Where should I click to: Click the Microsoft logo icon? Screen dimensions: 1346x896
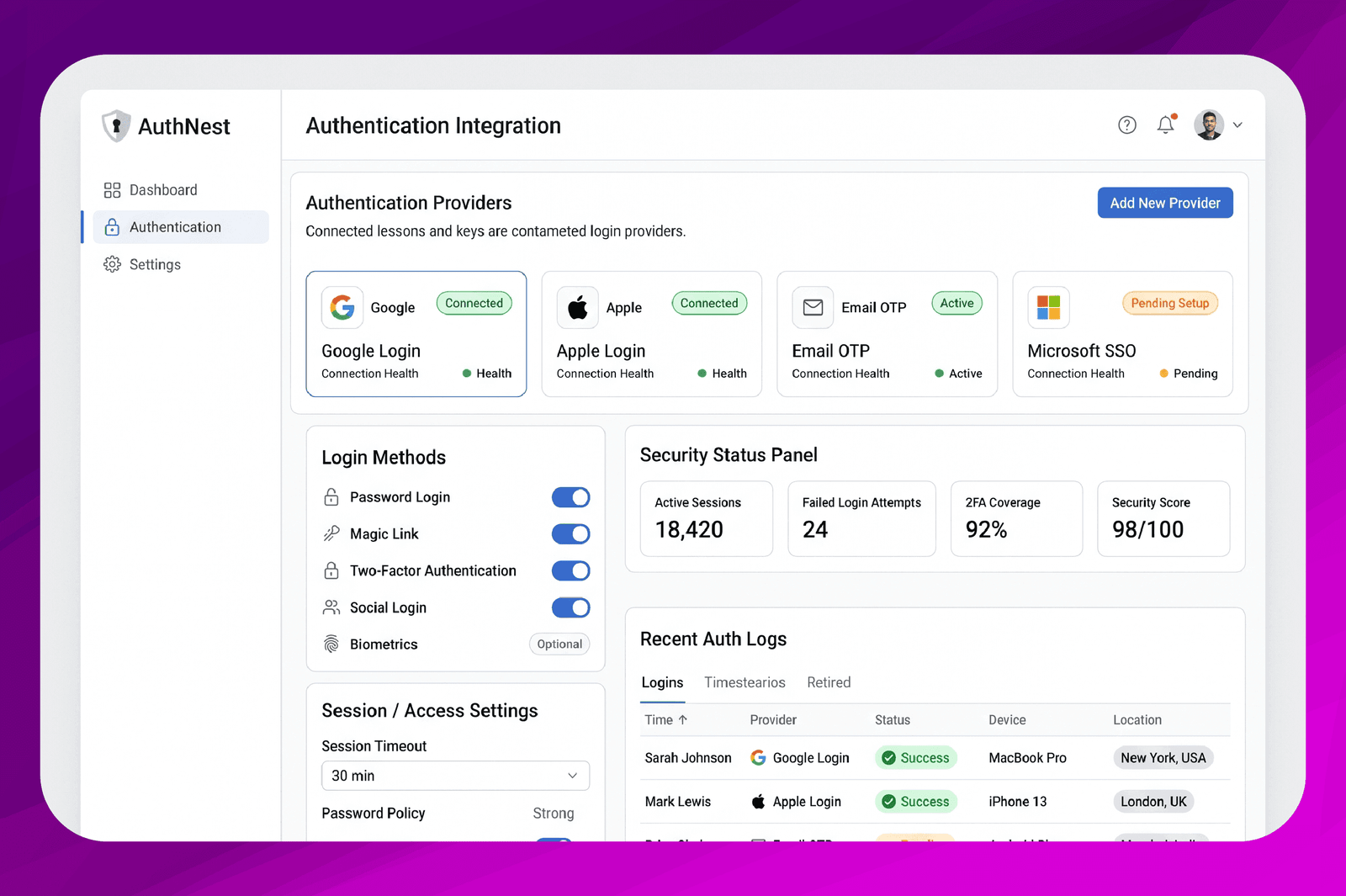click(x=1048, y=307)
